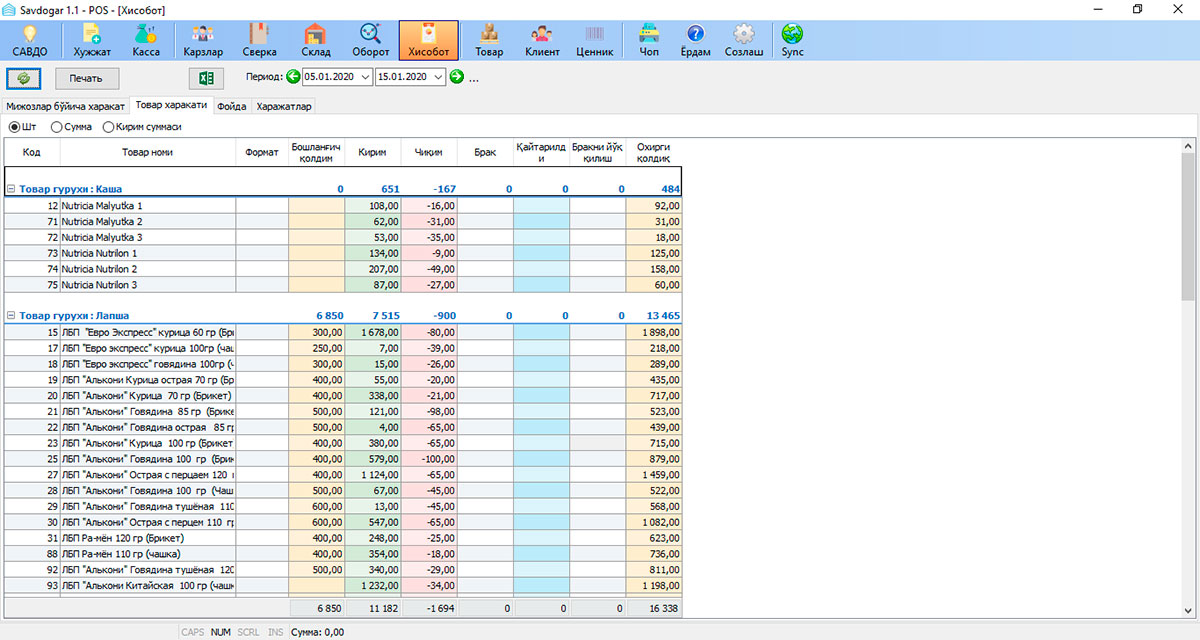The image size is (1200, 640).
Task: Switch to Фойда profit tab
Action: [232, 106]
